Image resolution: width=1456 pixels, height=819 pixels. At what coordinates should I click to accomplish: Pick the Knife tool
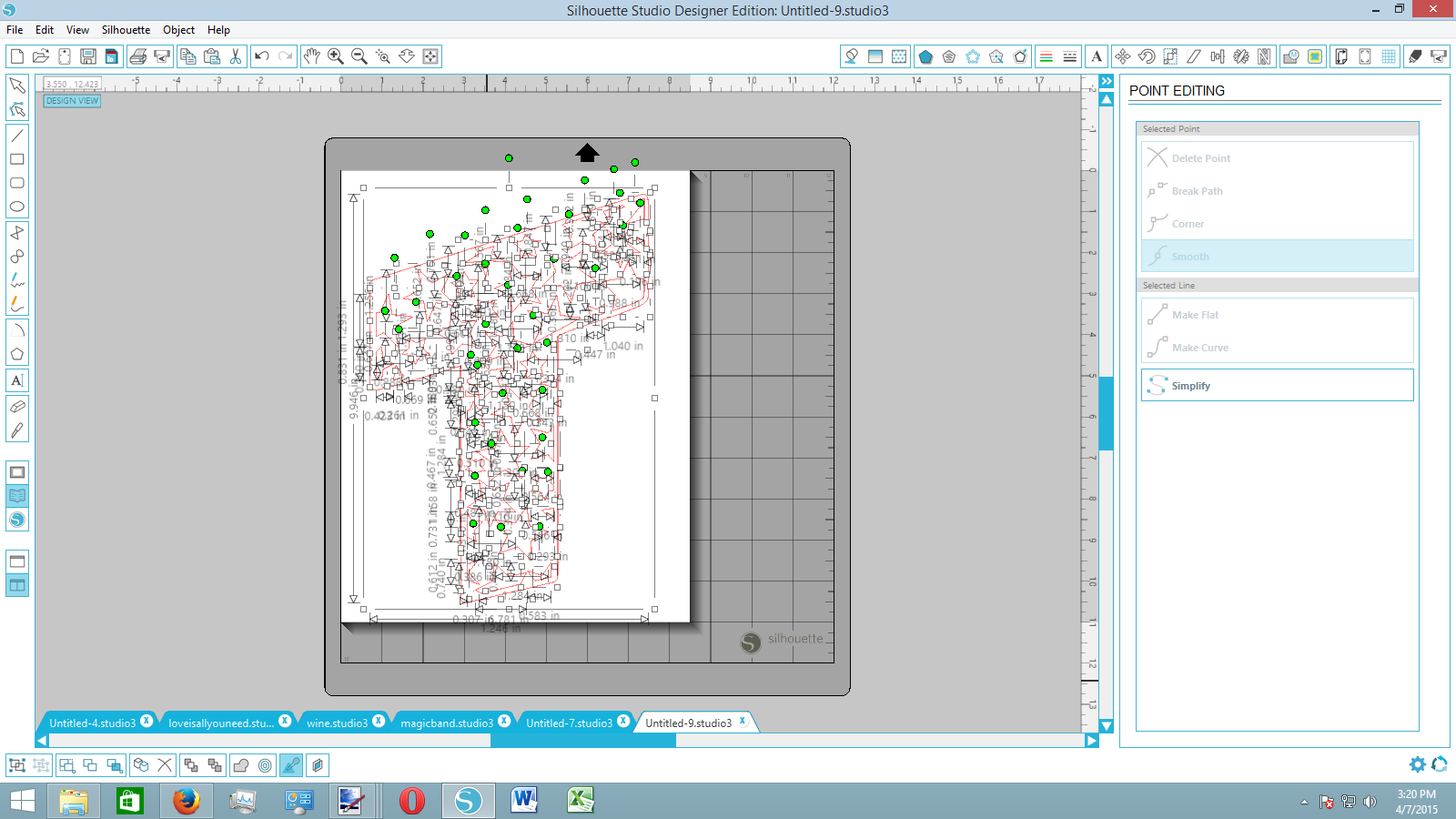click(16, 430)
